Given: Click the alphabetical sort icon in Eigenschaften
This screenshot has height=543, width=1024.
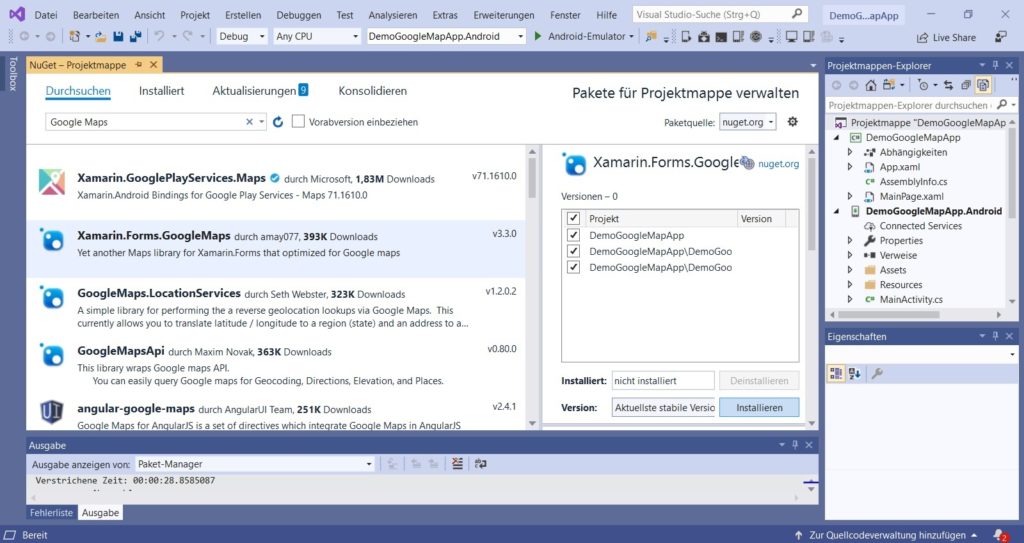Looking at the screenshot, I should 855,373.
